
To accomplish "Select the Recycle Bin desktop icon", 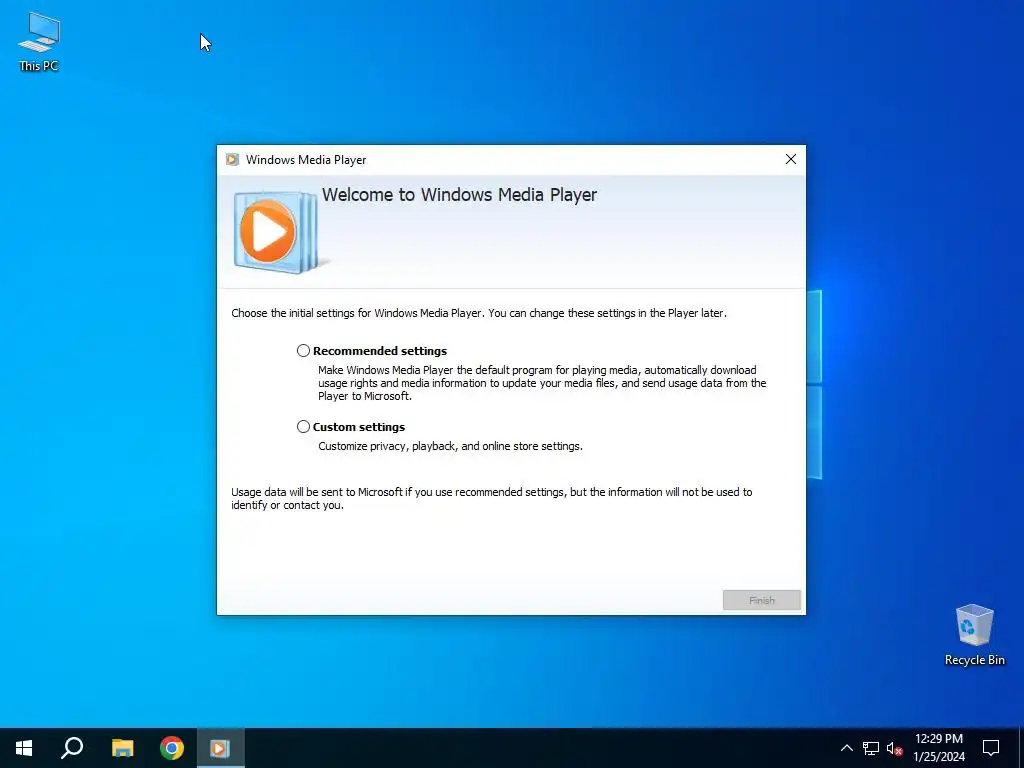I will click(974, 635).
